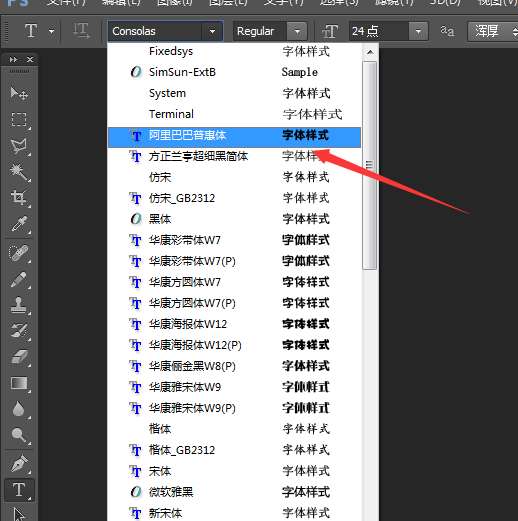Open the Regular font style dropdown
518x521 pixels.
[x=297, y=31]
